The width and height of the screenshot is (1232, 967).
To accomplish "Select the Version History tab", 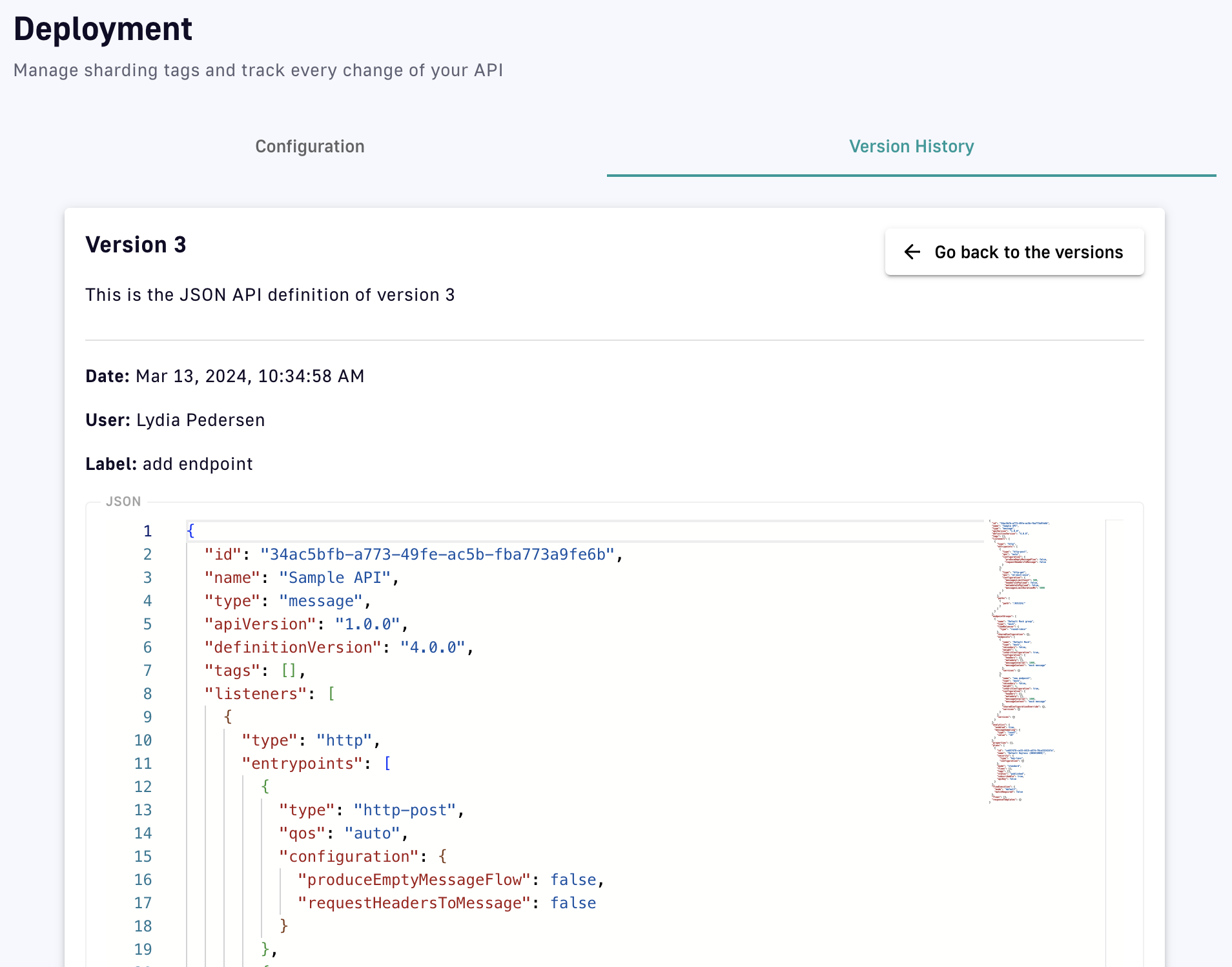I will click(x=910, y=147).
